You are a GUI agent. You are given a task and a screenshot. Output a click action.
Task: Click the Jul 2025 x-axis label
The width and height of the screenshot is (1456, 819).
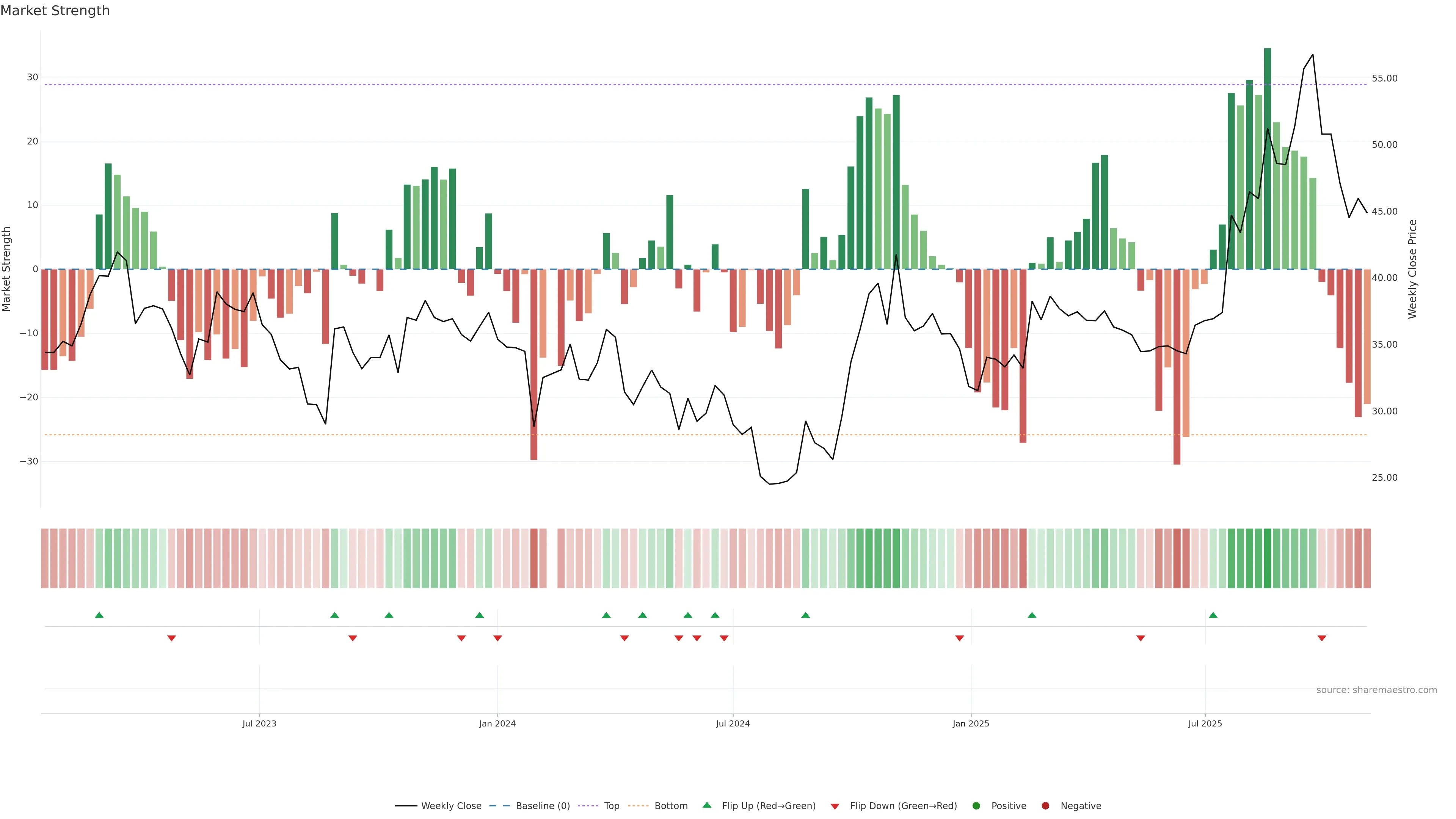[x=1205, y=723]
